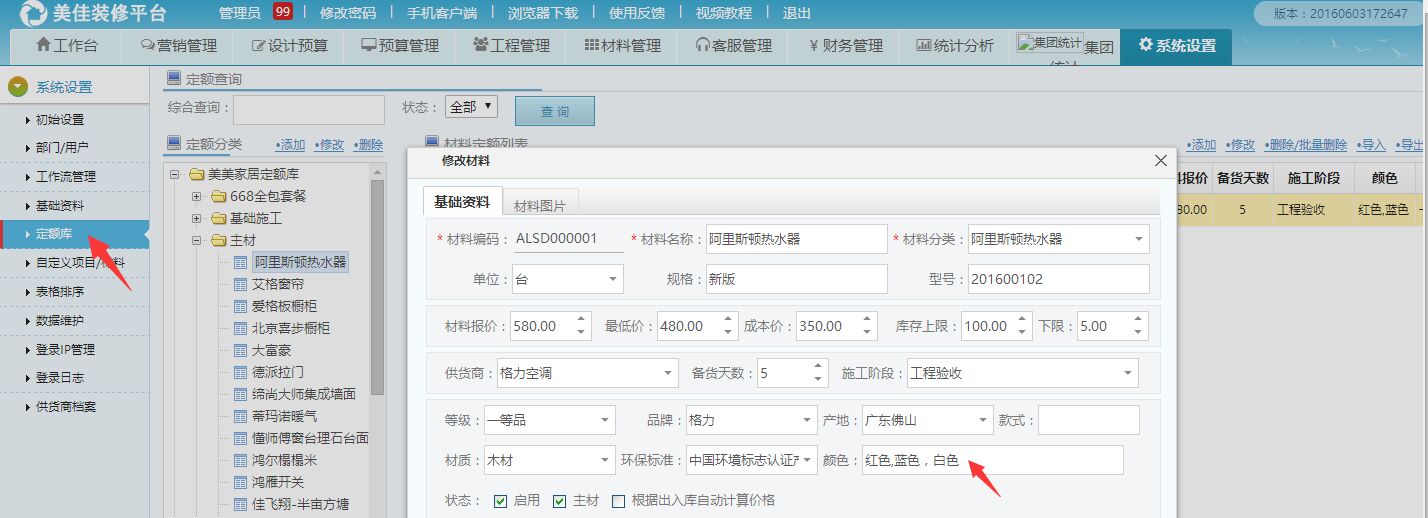
Task: Switch to the 材料图片 tab
Action: tap(539, 205)
